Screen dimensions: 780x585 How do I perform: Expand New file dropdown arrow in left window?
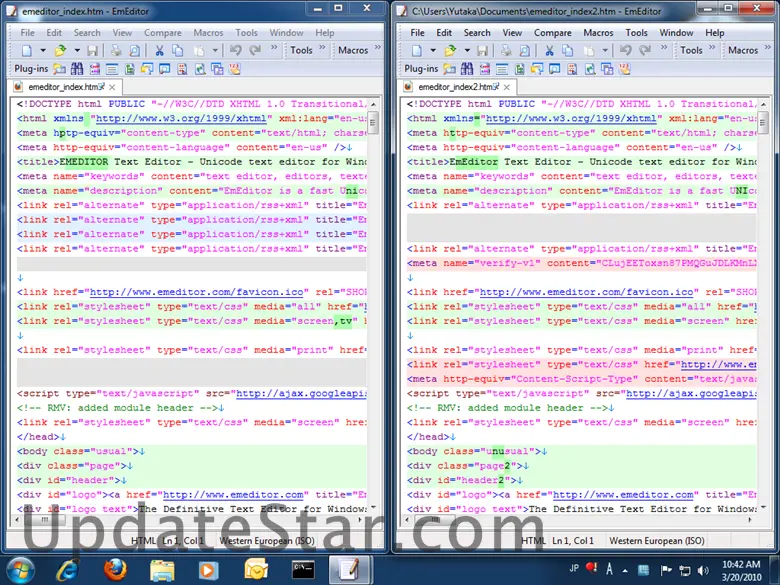[43, 50]
